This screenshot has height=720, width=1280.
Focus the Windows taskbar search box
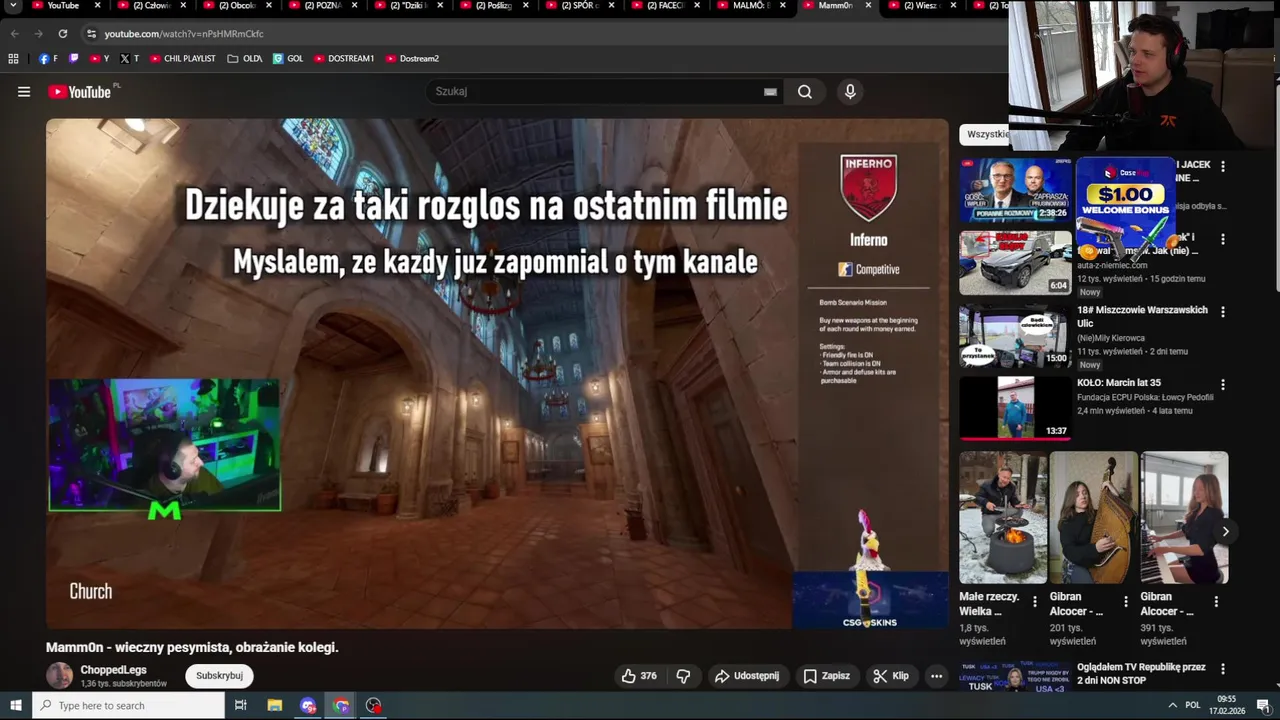(129, 706)
